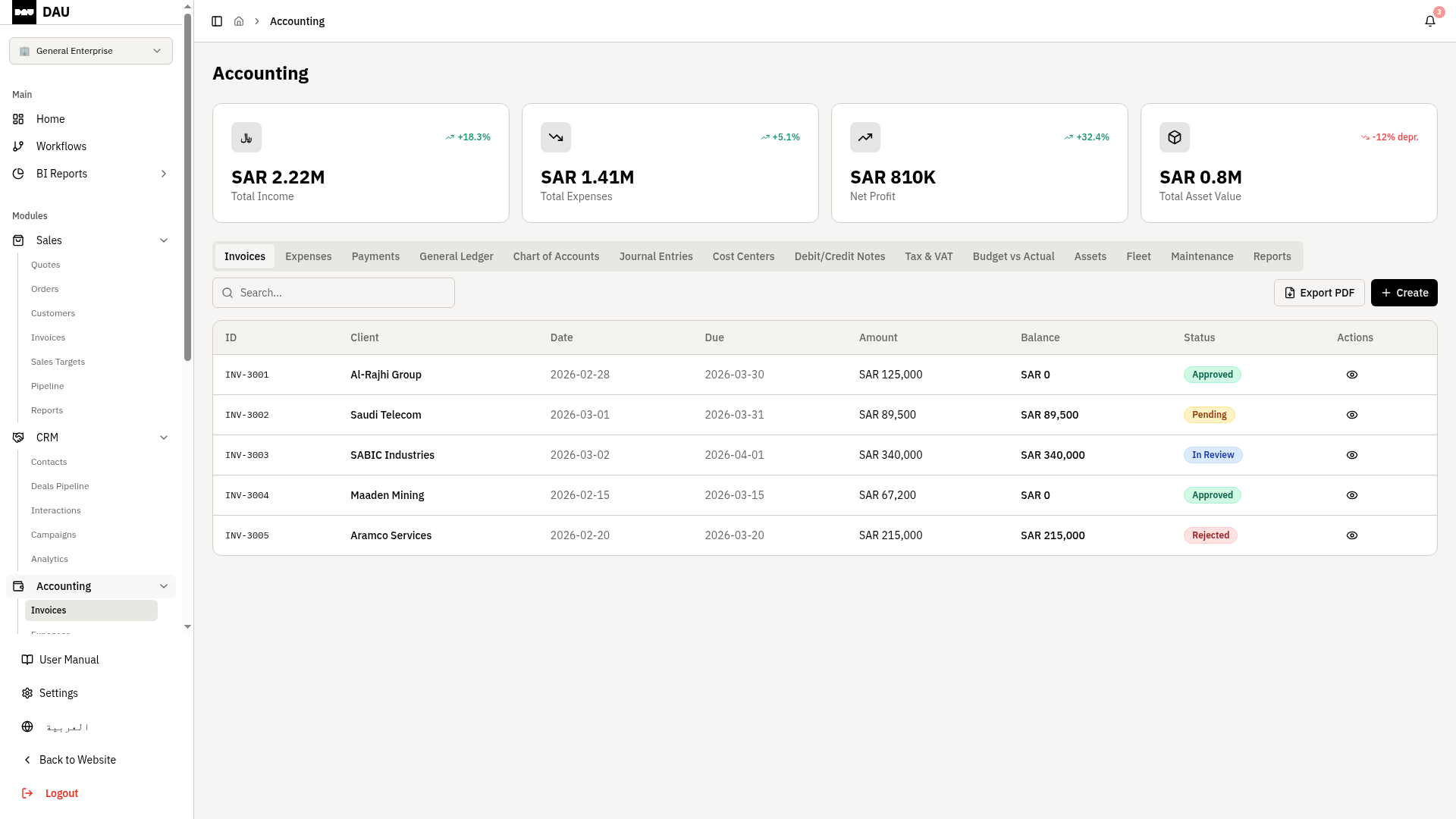Toggle the sidebar panel icon
Screen dimensions: 1456x819
pyautogui.click(x=217, y=21)
